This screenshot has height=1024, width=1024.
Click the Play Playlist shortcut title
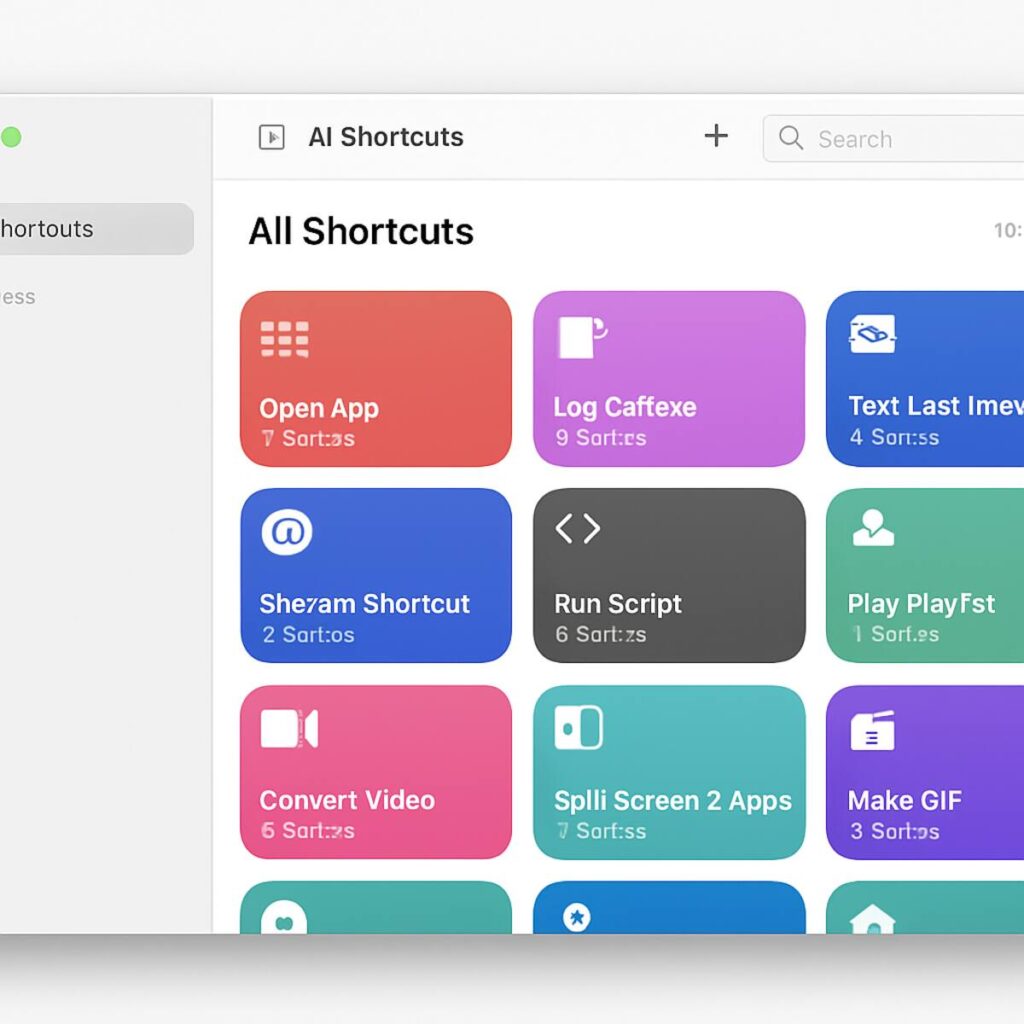[921, 604]
